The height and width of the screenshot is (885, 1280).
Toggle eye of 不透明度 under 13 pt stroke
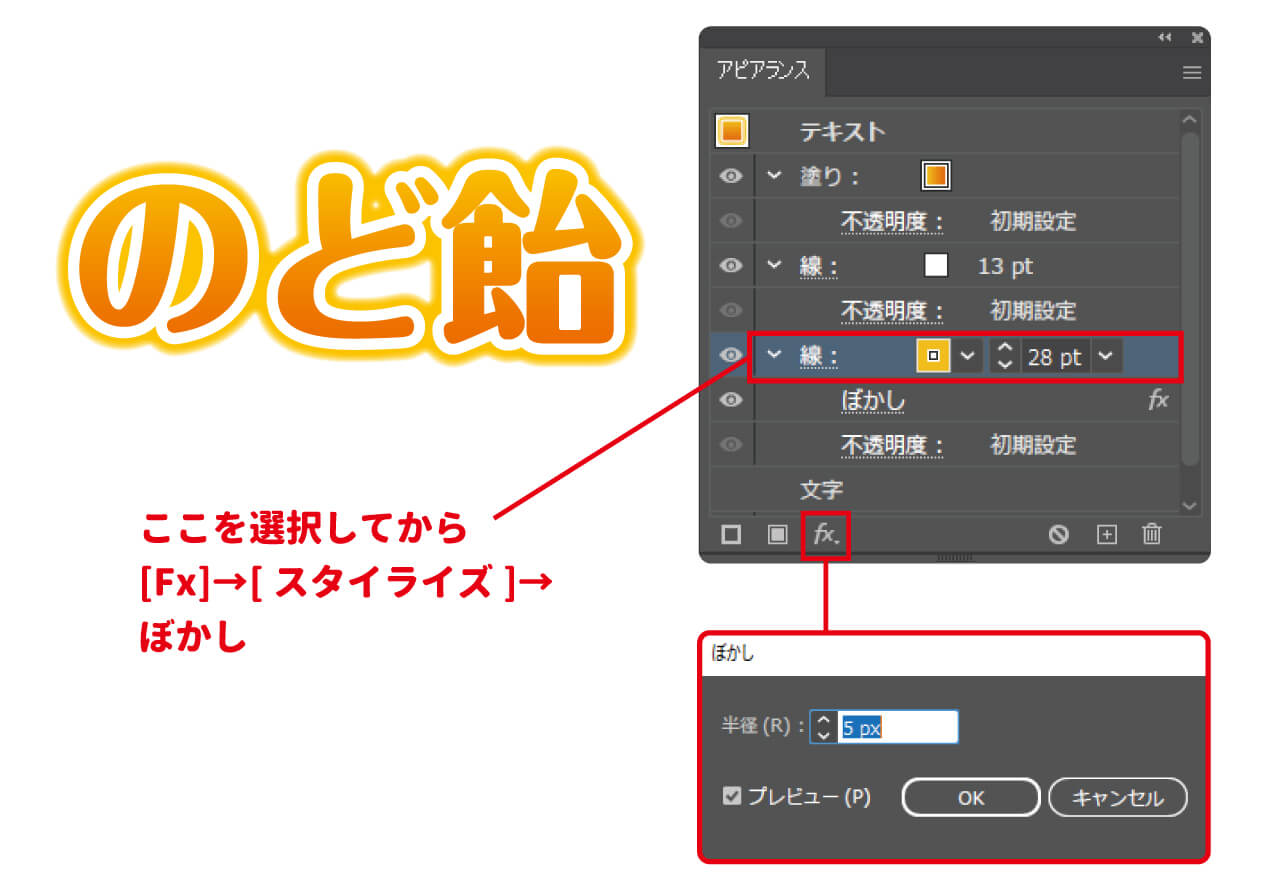coord(732,310)
